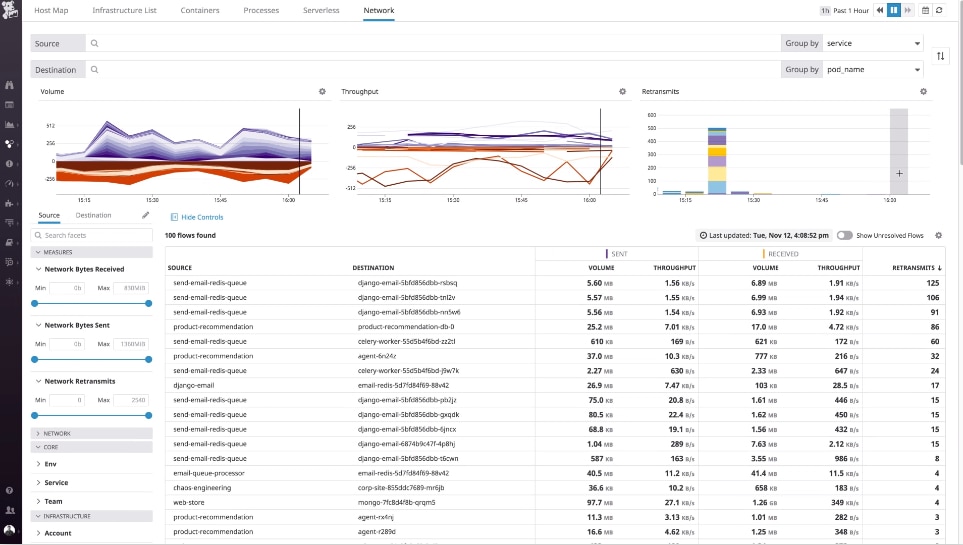963x545 pixels.
Task: Open the infrastructure icon in the sidebar
Action: coord(9,144)
